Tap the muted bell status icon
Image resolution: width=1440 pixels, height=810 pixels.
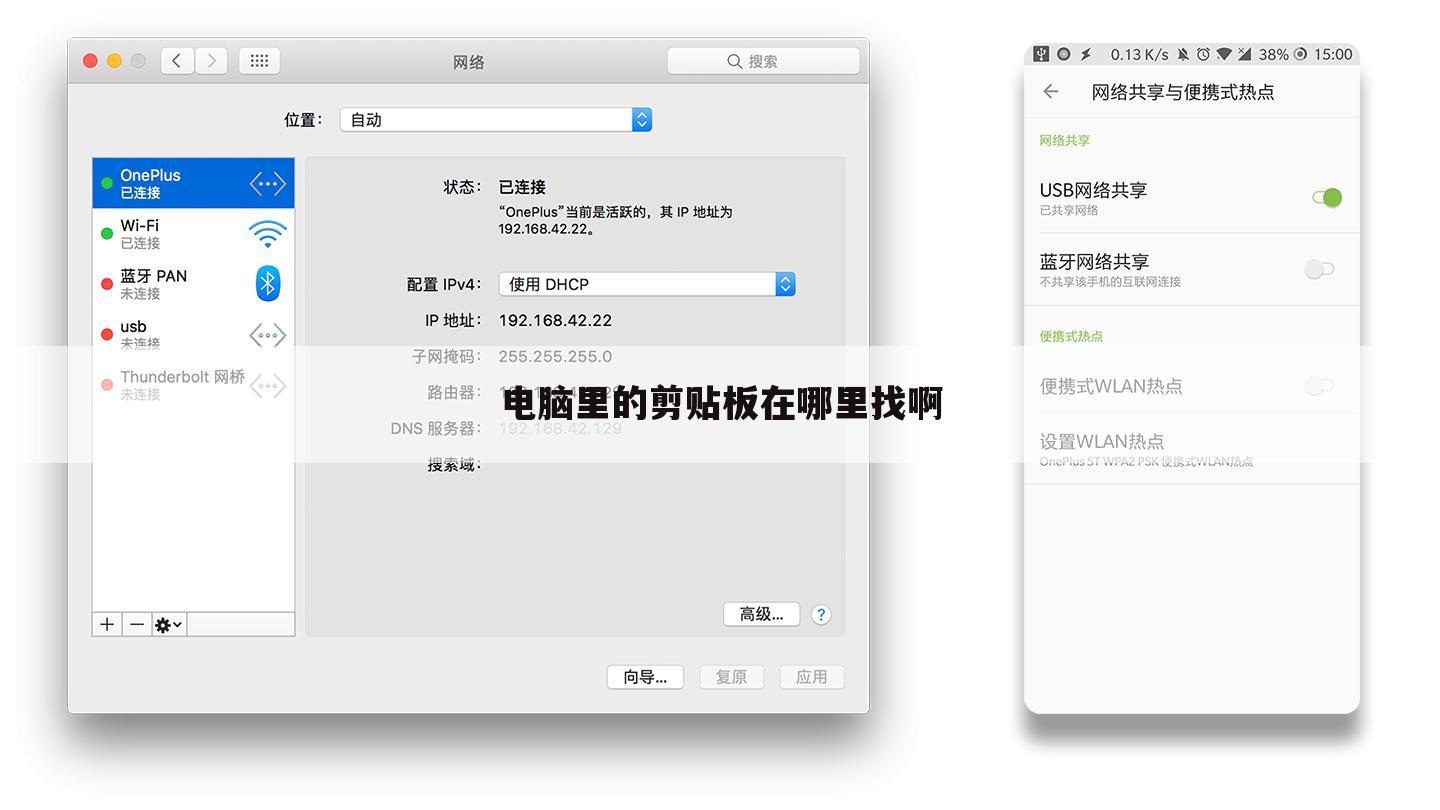pyautogui.click(x=1184, y=54)
